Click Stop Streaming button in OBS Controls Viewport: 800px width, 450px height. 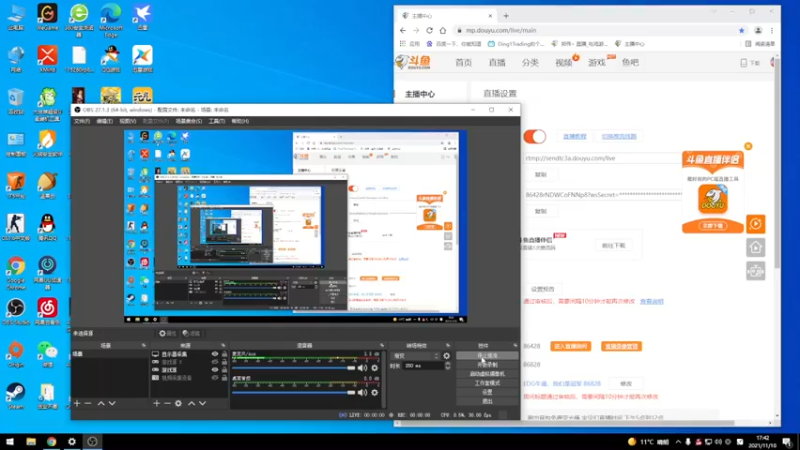pos(487,356)
